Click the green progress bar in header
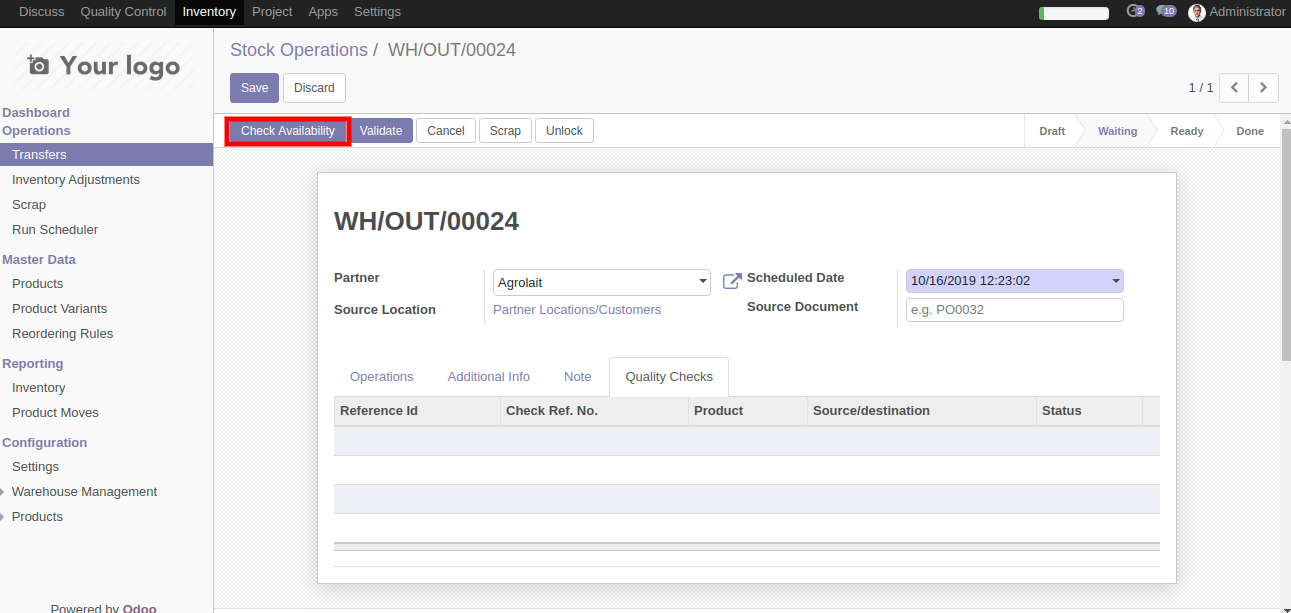 tap(1073, 13)
